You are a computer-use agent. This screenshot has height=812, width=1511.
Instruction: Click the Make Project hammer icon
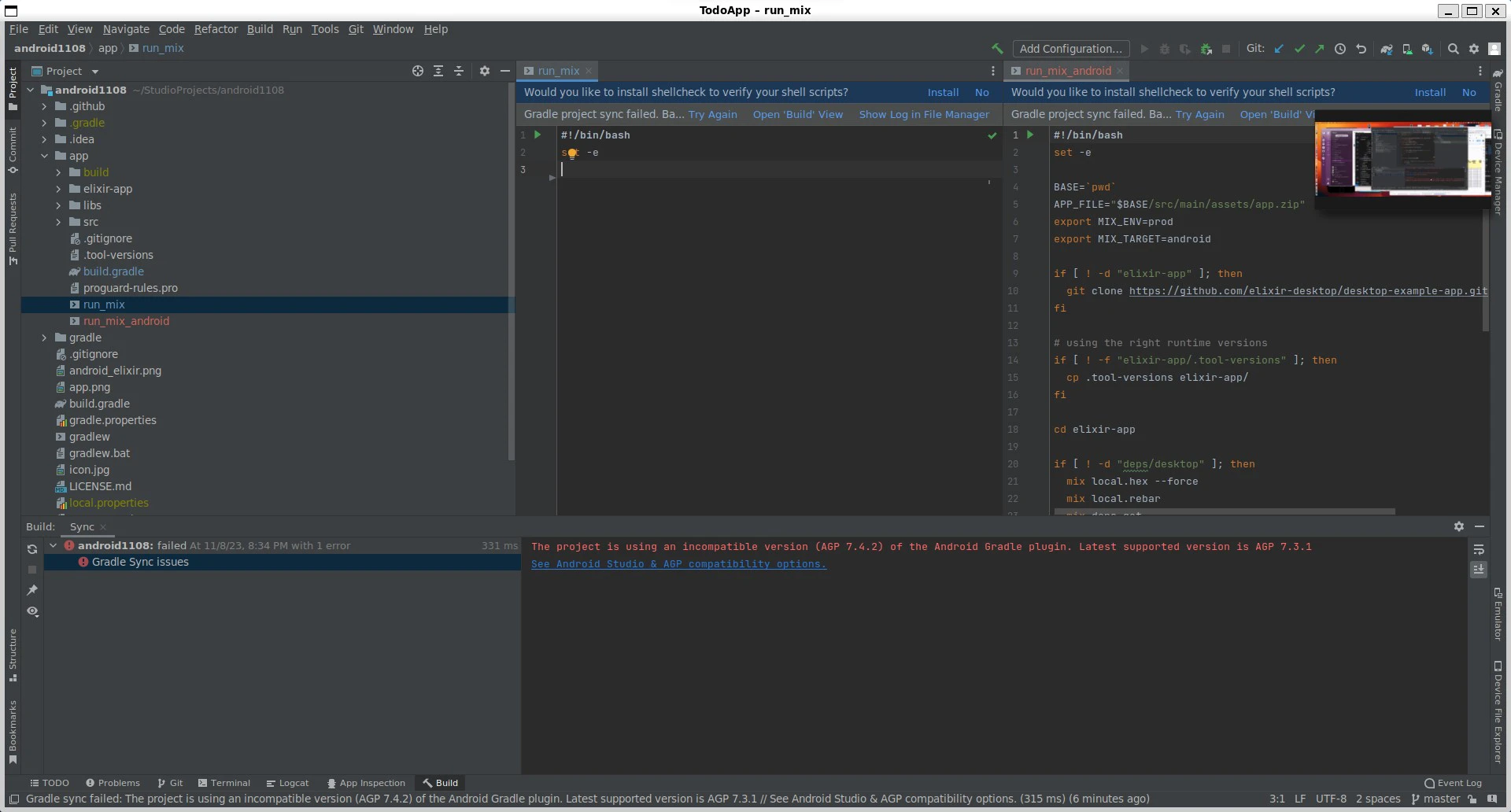pos(997,49)
